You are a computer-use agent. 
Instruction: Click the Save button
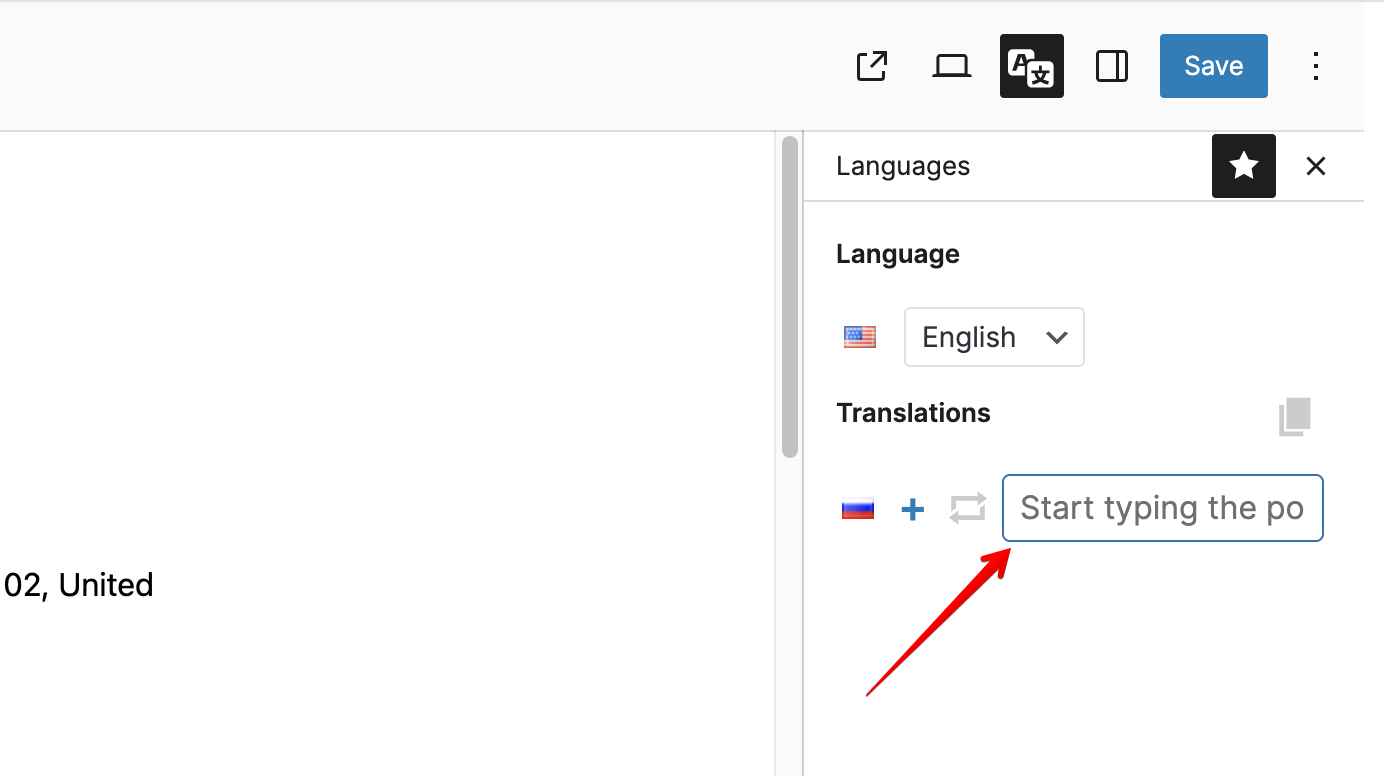[1213, 66]
